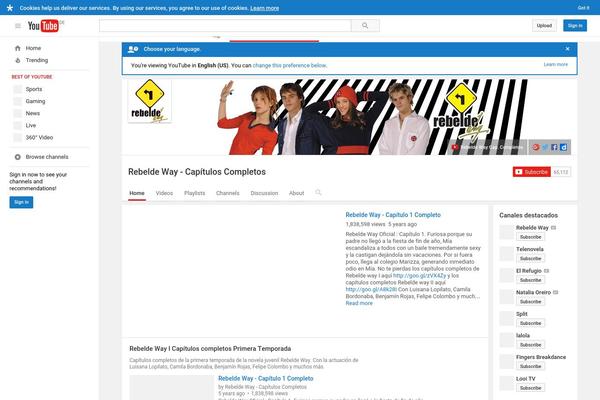
Task: Click the El Refugio featured channel avatar
Action: [x=507, y=275]
